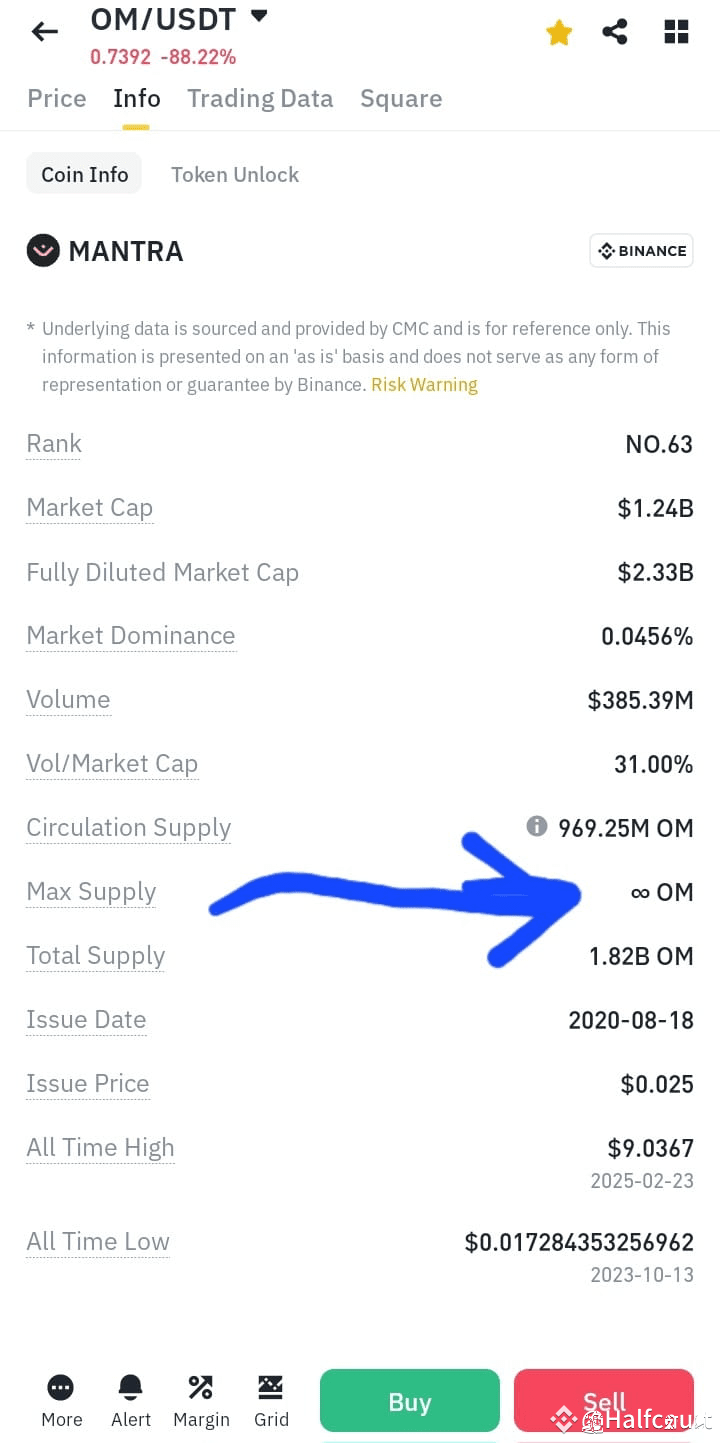Open the Risk Warning link

pos(424,385)
